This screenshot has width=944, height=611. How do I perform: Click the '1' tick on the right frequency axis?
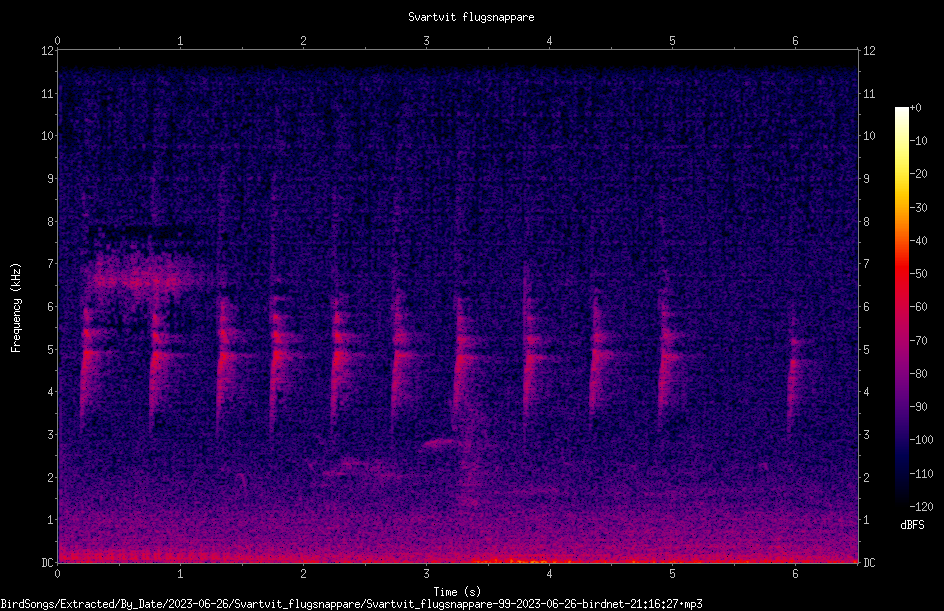click(x=866, y=520)
